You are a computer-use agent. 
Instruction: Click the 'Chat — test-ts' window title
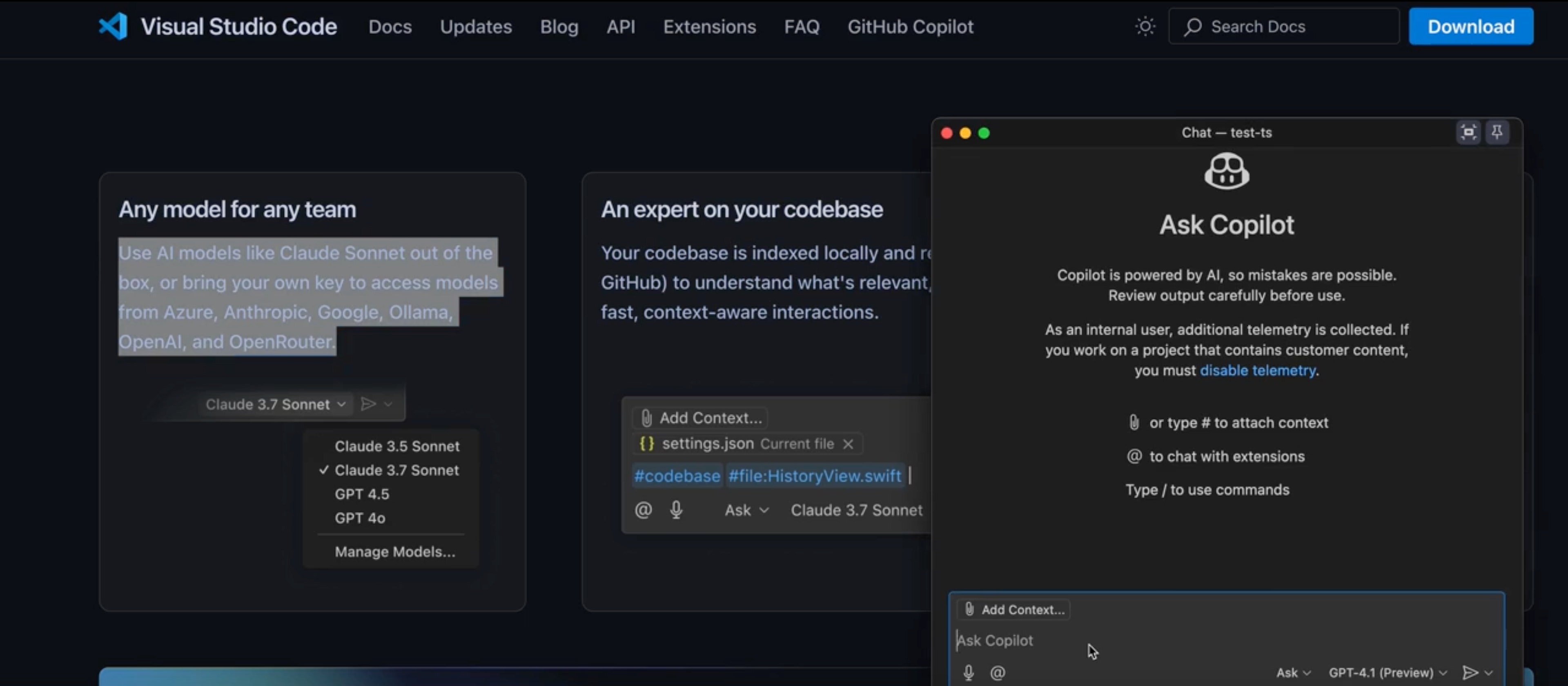(x=1227, y=132)
